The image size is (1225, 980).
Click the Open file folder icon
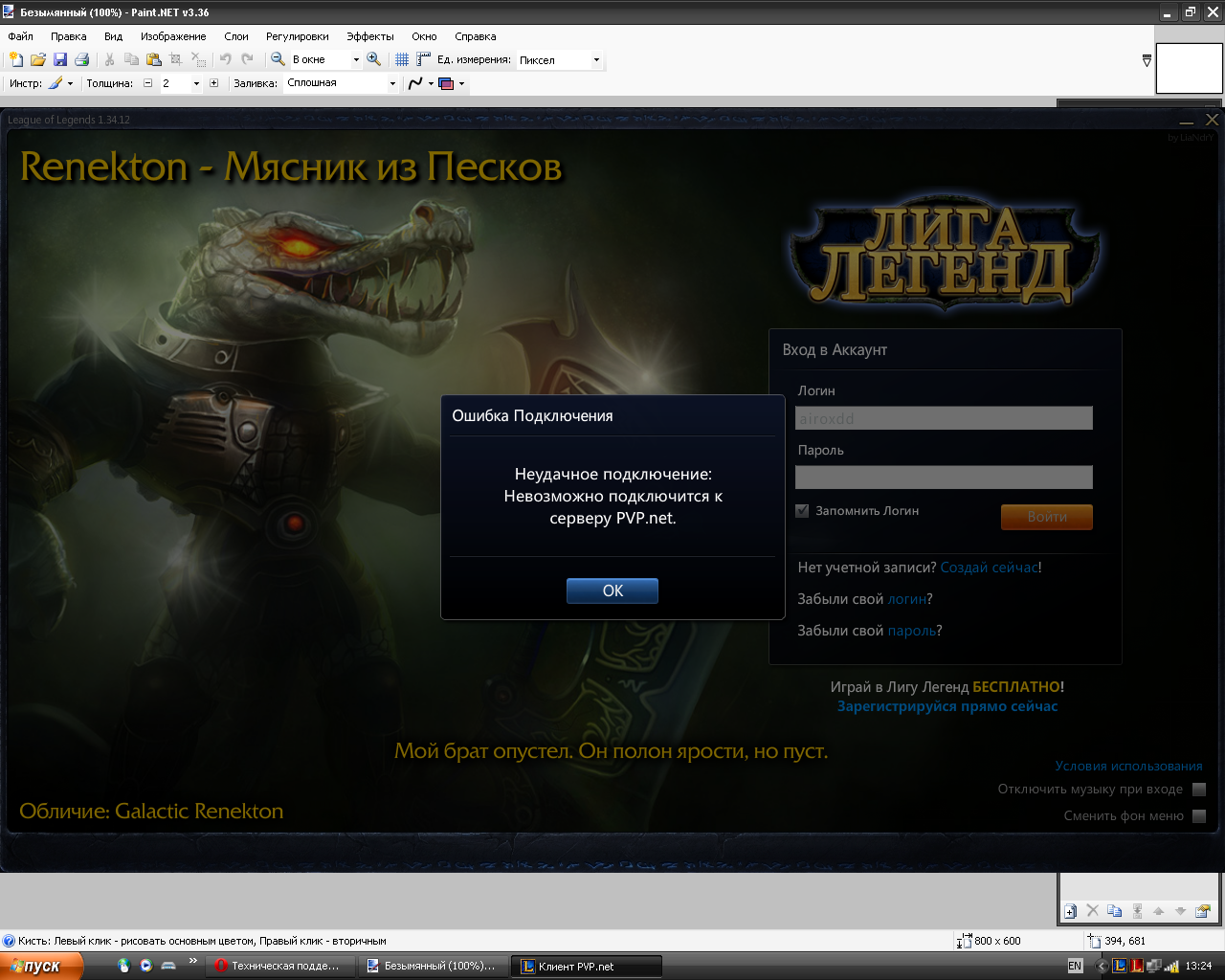pyautogui.click(x=38, y=59)
